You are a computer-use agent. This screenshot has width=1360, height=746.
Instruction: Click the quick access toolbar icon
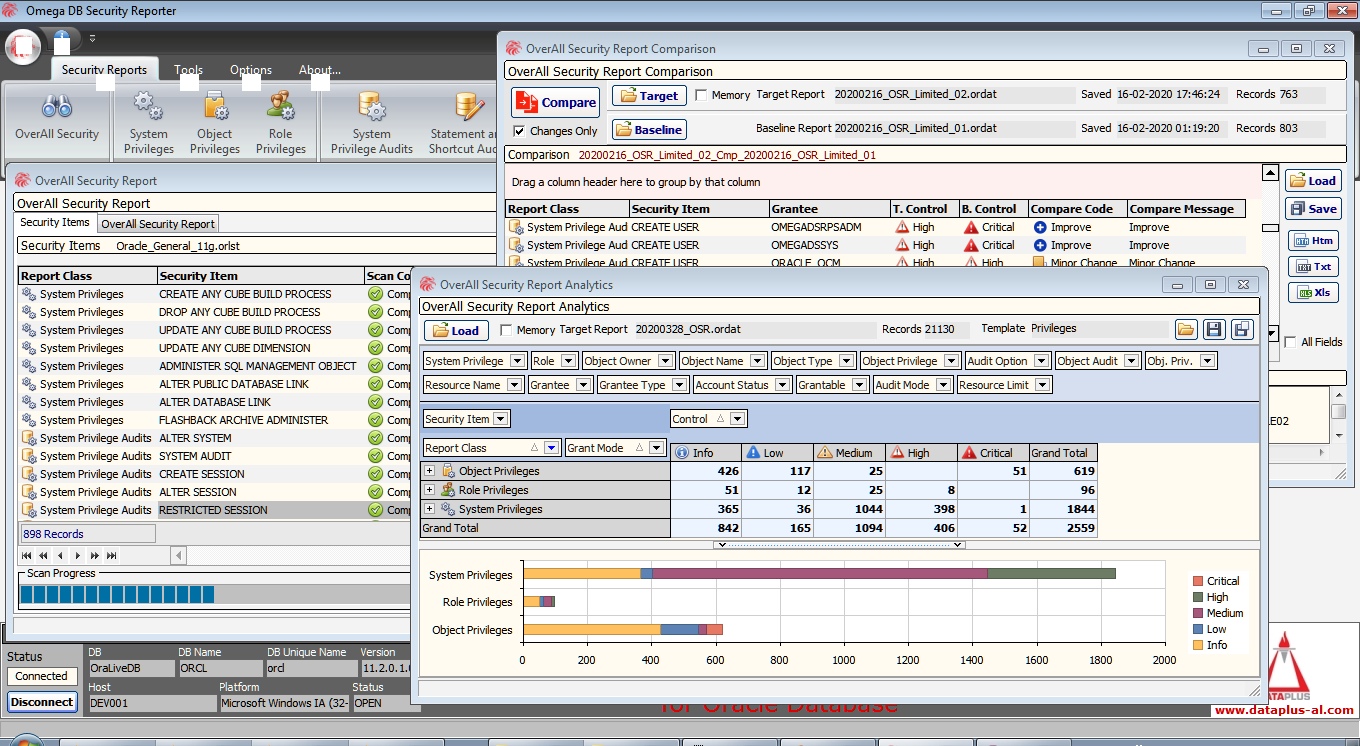[61, 42]
